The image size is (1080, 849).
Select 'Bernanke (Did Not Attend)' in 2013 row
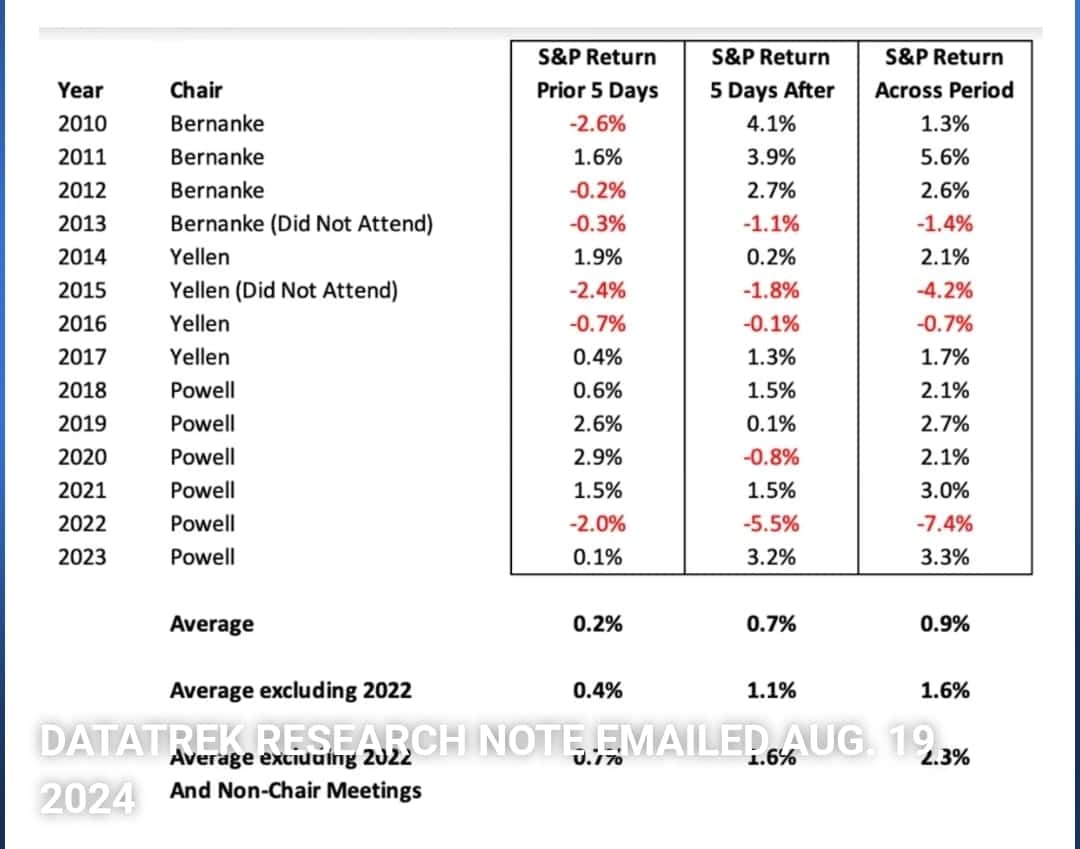[x=301, y=224]
